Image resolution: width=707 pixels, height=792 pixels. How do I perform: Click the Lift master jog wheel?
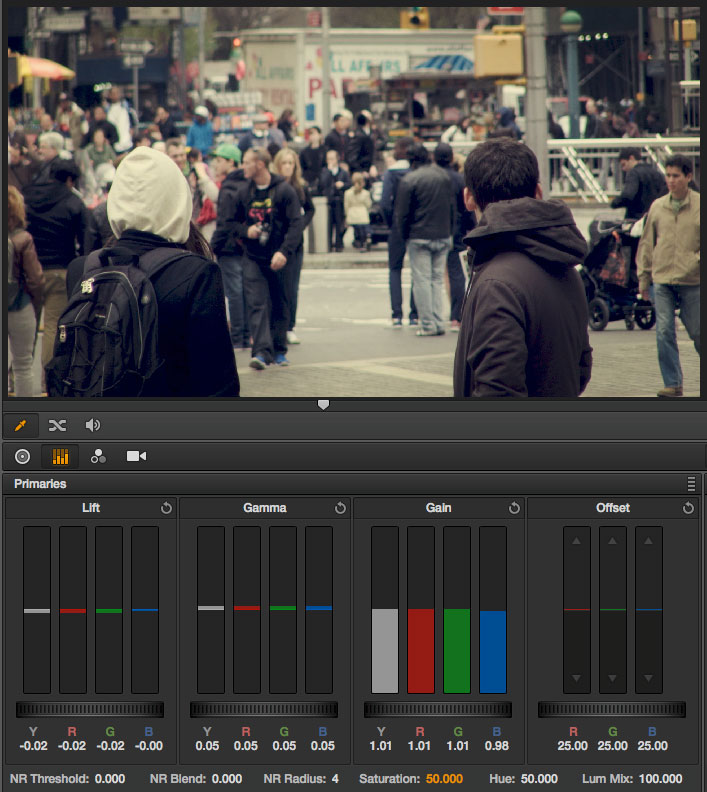[x=90, y=709]
